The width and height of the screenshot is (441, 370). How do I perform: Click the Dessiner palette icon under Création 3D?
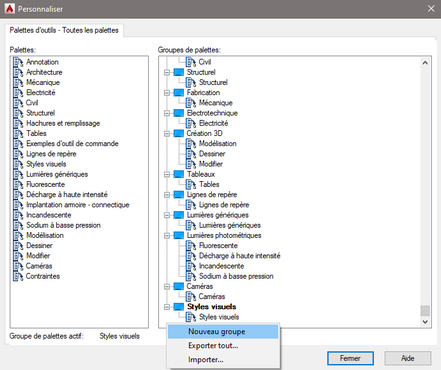(191, 154)
